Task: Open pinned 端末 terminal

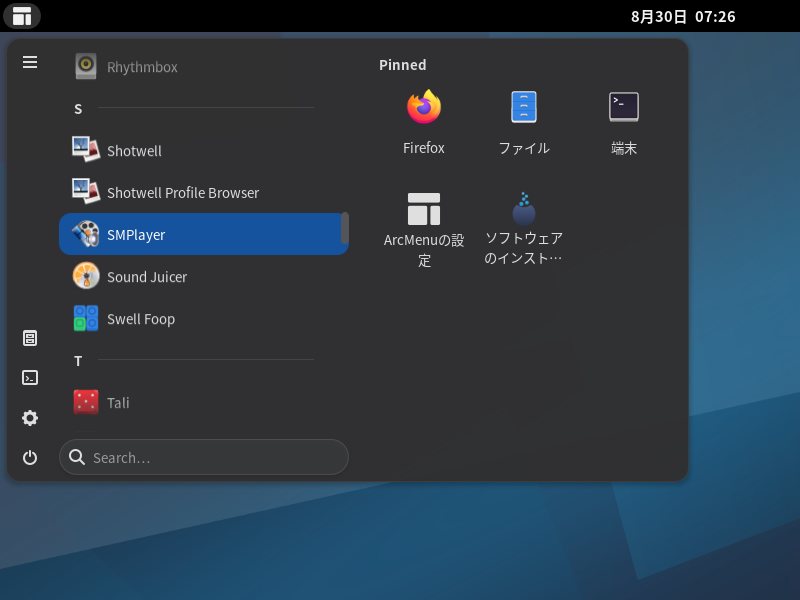Action: click(623, 123)
